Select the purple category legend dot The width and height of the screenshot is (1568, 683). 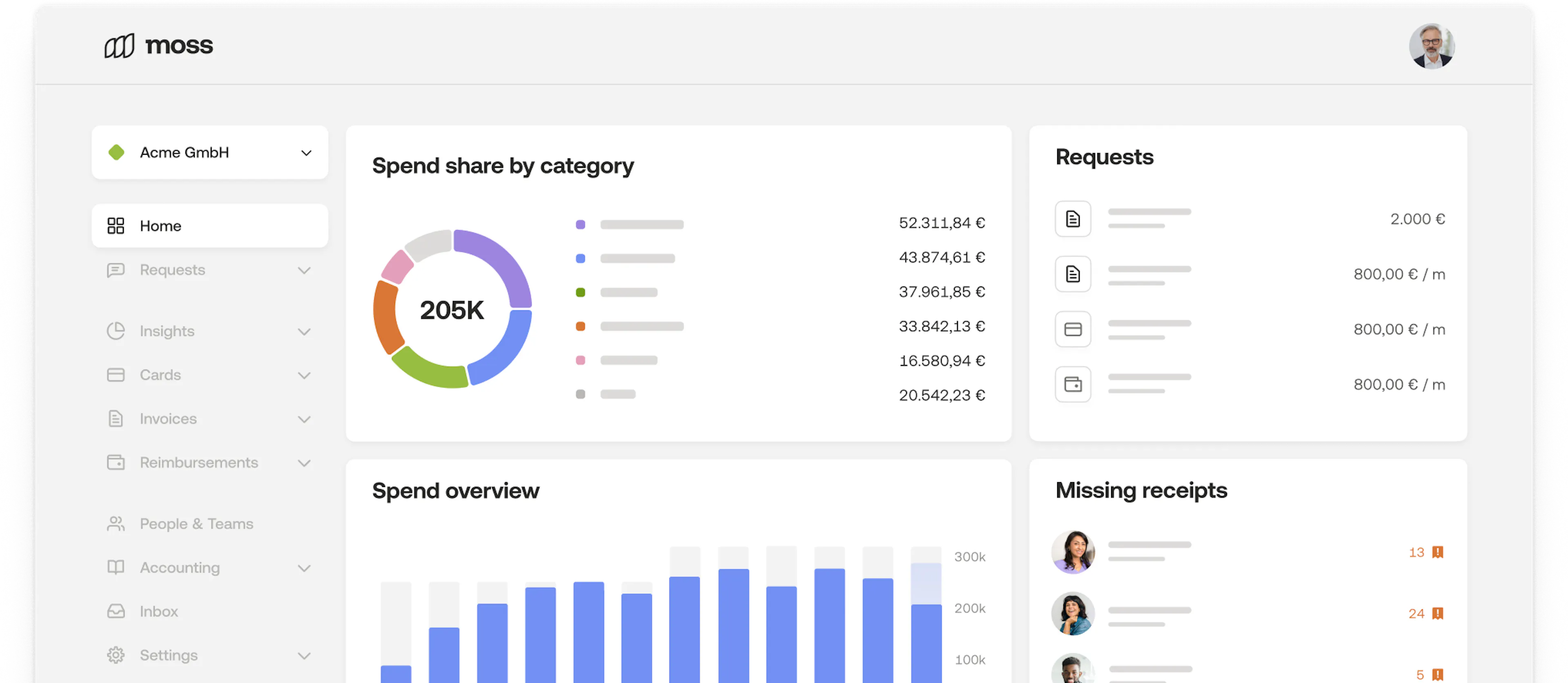tap(581, 225)
